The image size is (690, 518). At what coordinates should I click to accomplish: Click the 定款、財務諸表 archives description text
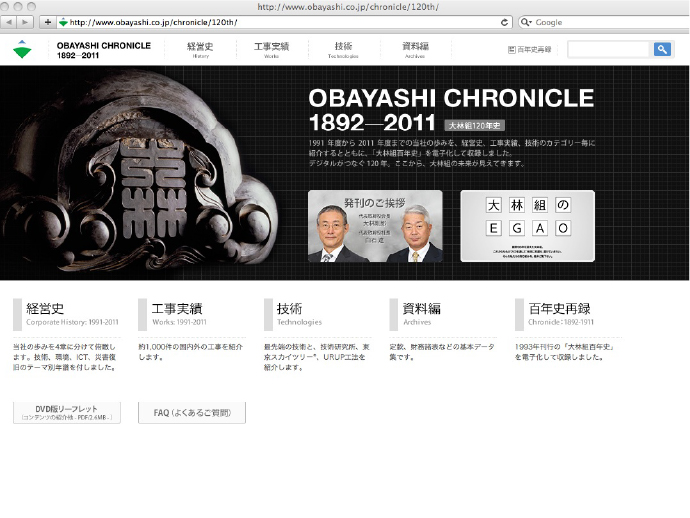click(x=442, y=352)
